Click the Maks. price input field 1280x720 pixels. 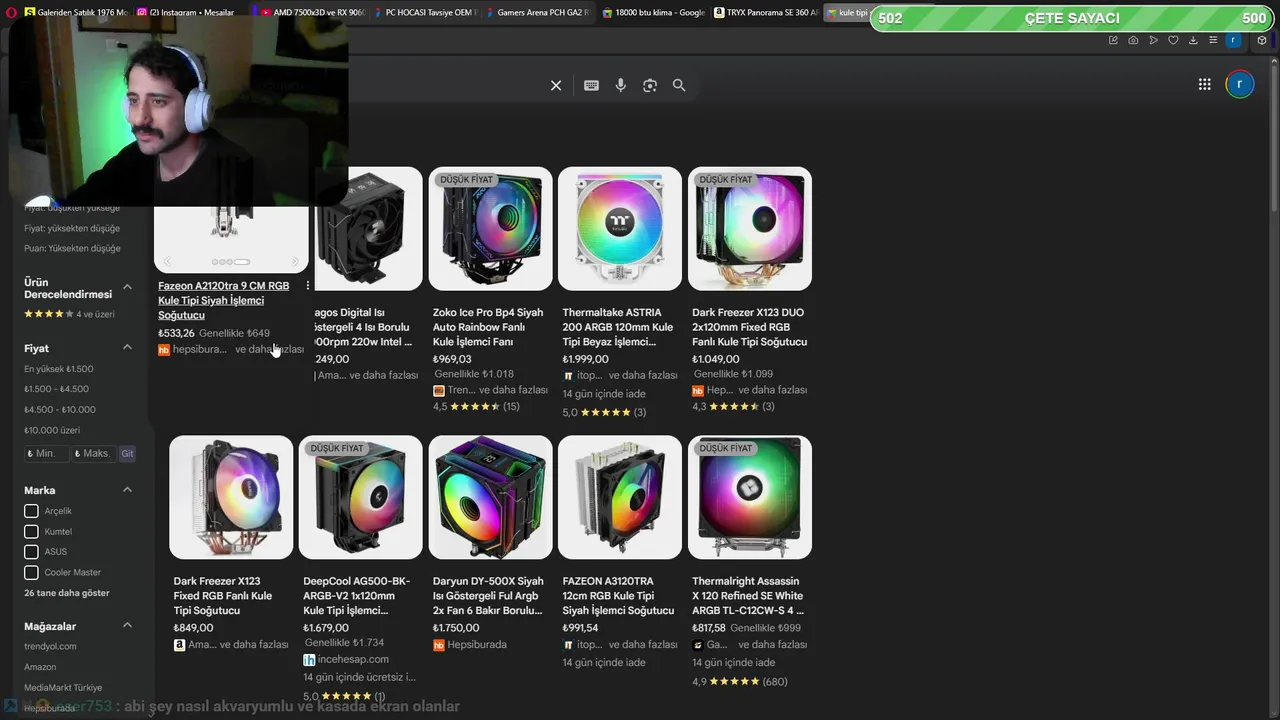tap(94, 454)
